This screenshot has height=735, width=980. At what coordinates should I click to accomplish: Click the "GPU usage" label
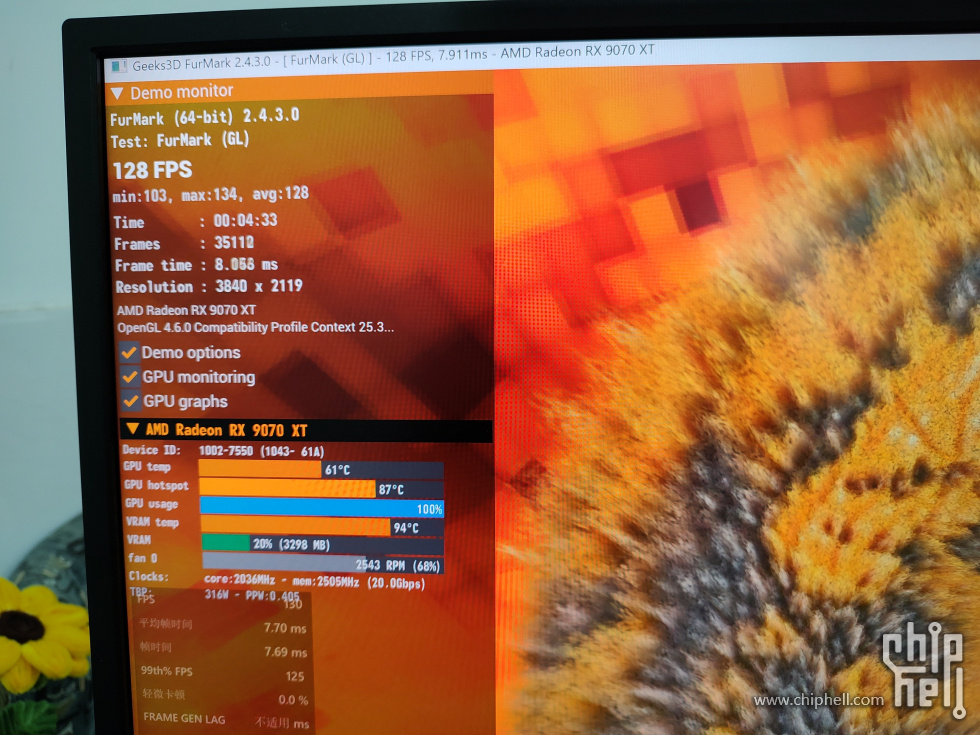[x=152, y=503]
